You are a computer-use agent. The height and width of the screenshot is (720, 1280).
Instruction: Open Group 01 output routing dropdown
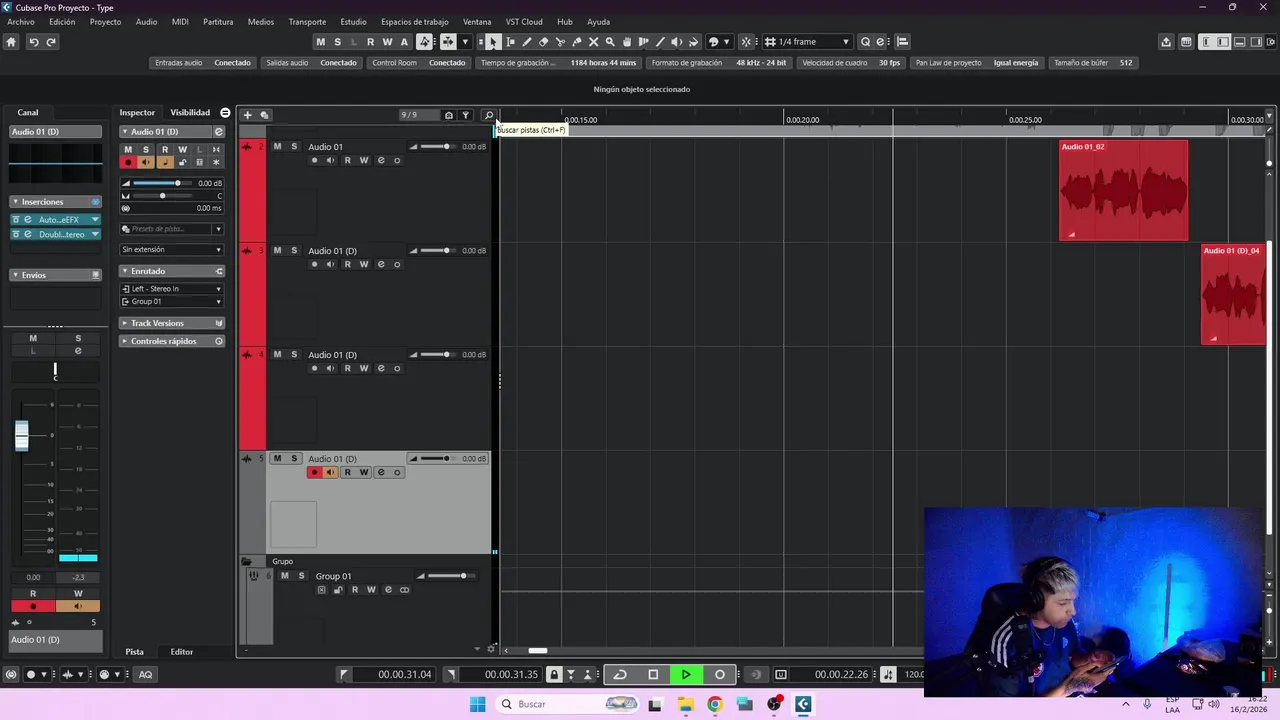[171, 301]
